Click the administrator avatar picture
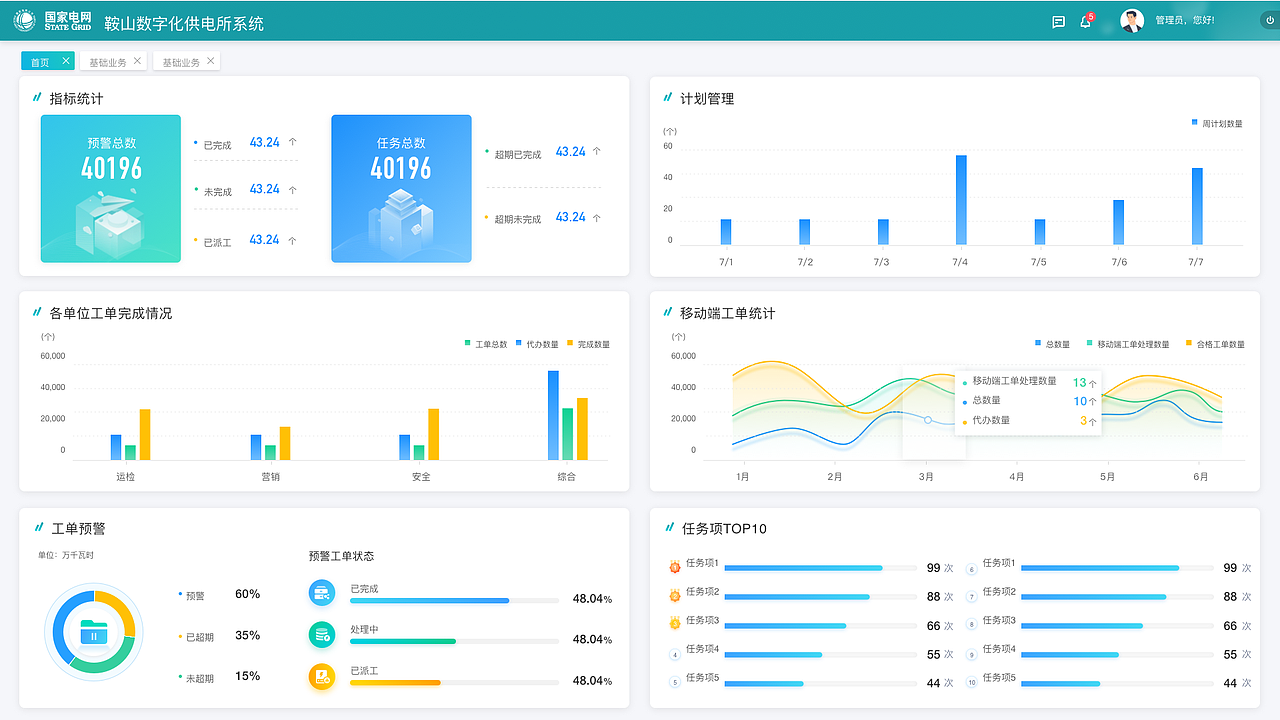1280x720 pixels. coord(1132,21)
